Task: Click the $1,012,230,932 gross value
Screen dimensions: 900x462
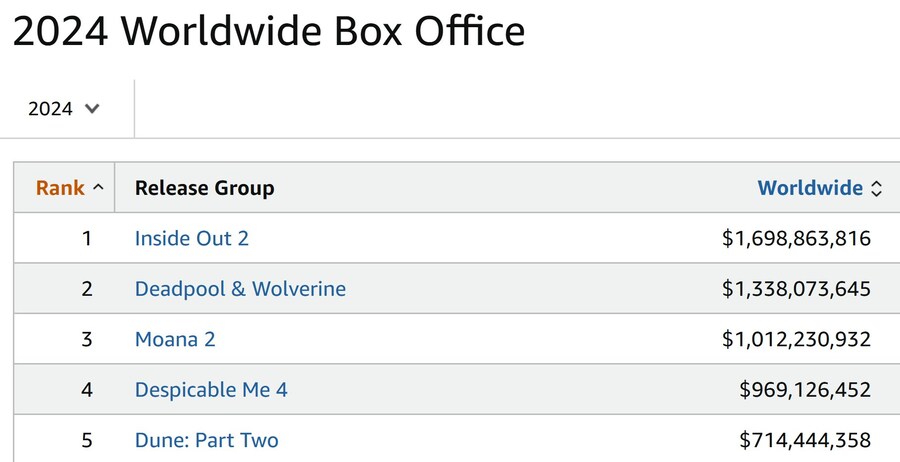Action: 796,339
